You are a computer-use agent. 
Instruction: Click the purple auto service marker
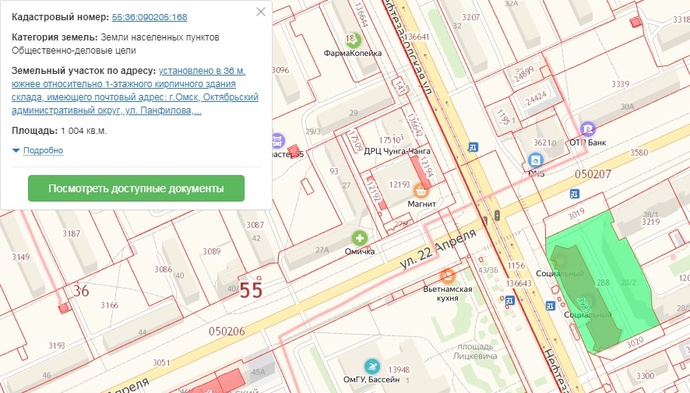(x=277, y=141)
